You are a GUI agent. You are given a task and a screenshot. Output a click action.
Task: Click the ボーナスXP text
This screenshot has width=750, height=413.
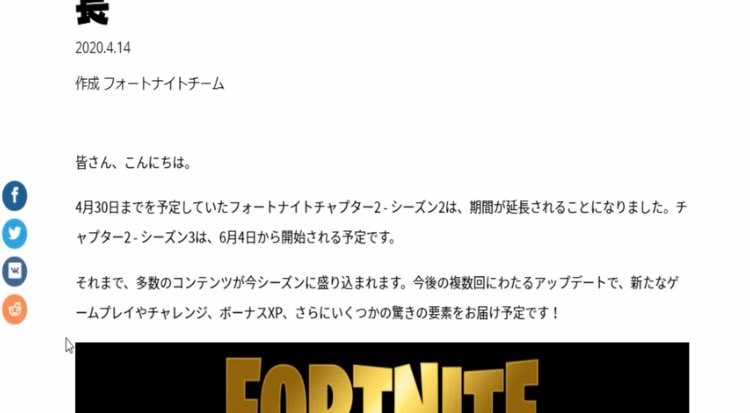251,313
